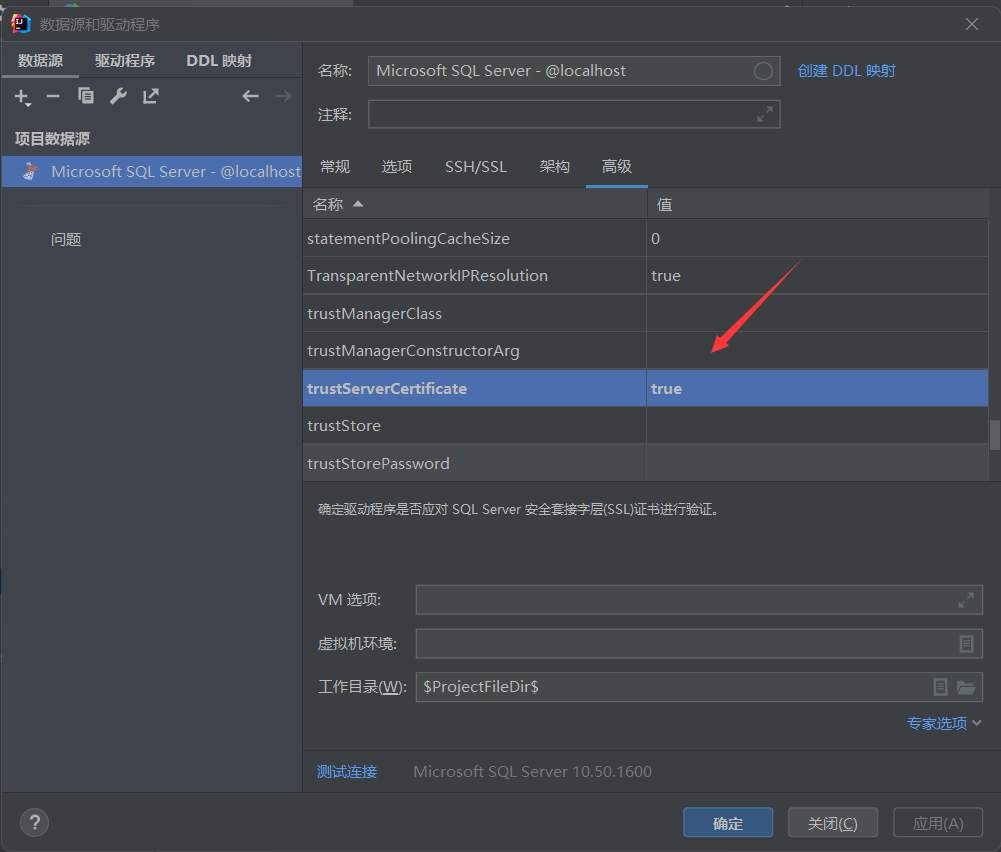Sort by the 名称 column header
This screenshot has width=1001, height=852.
coord(474,204)
